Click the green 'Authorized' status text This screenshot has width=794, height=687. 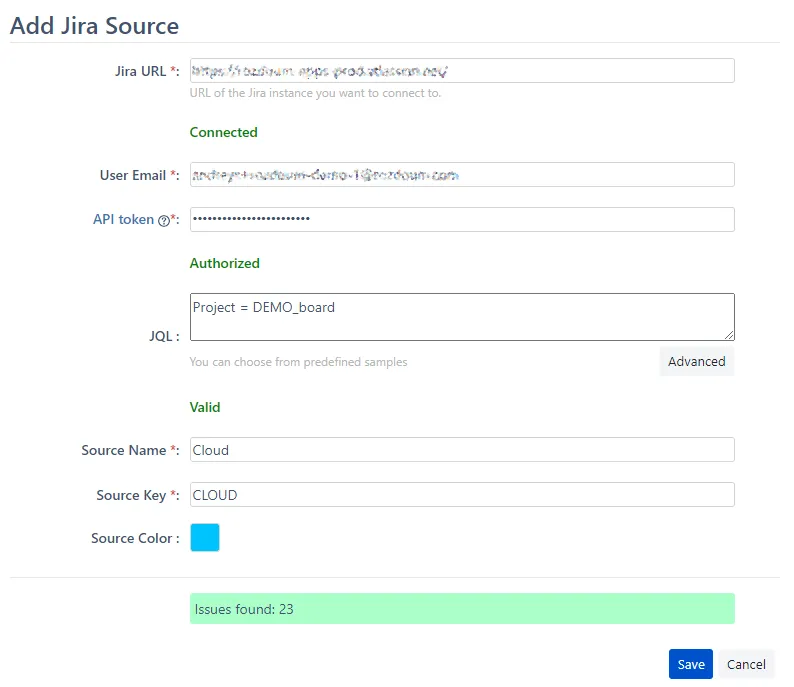click(x=224, y=263)
